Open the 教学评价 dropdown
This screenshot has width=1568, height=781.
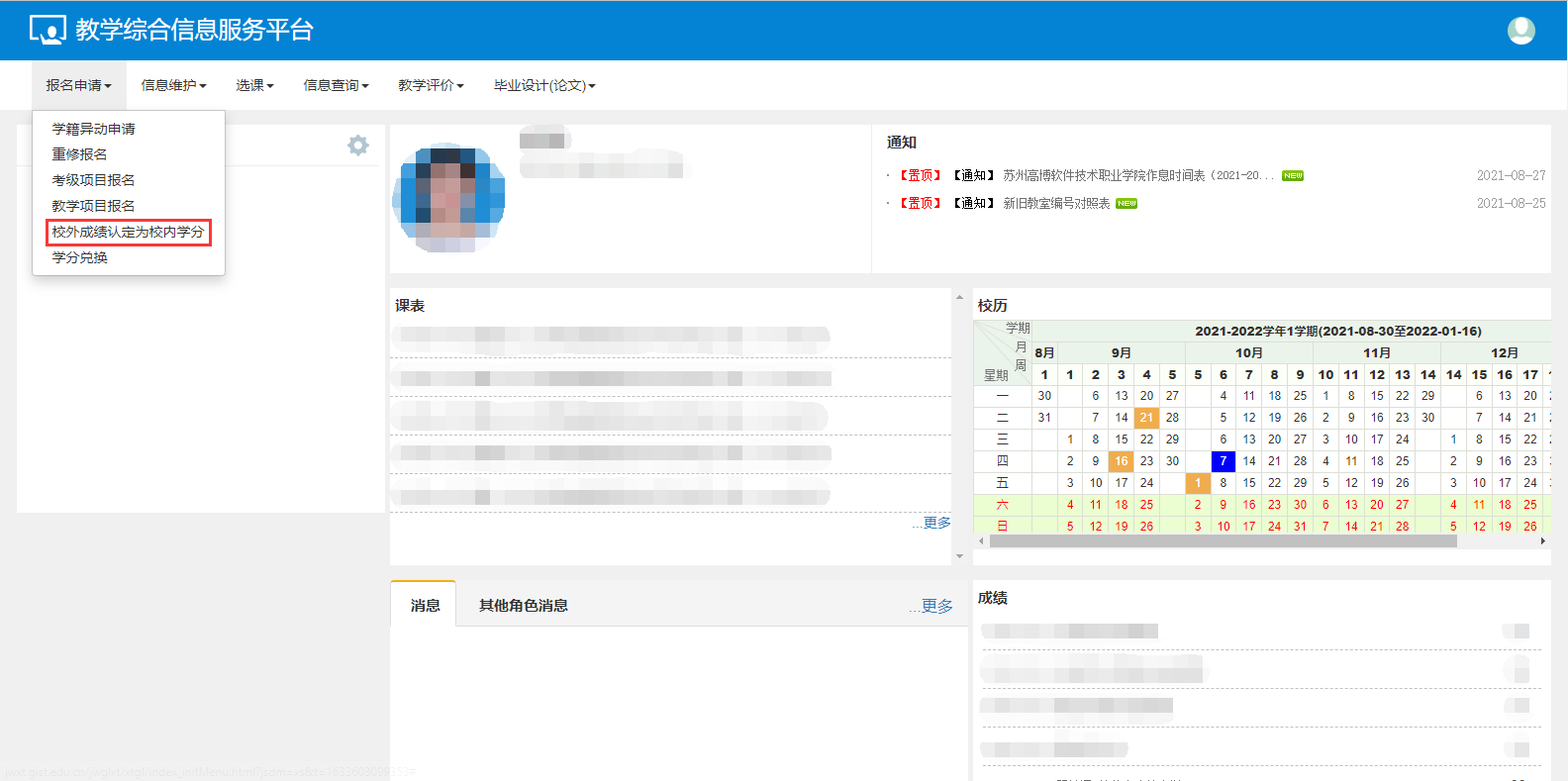click(431, 86)
